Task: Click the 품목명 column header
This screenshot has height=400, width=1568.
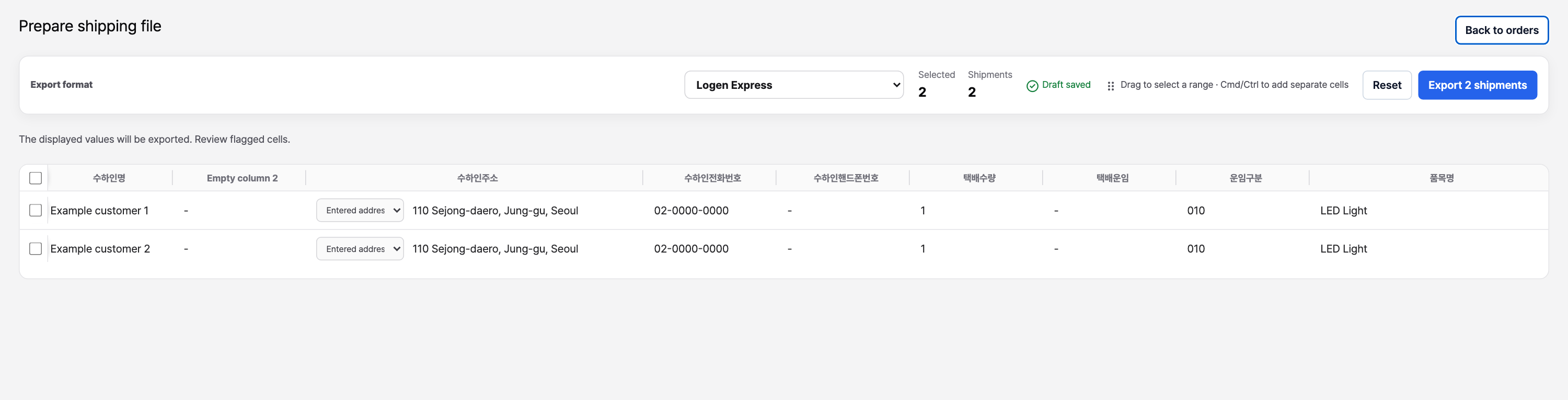Action: click(x=1442, y=178)
